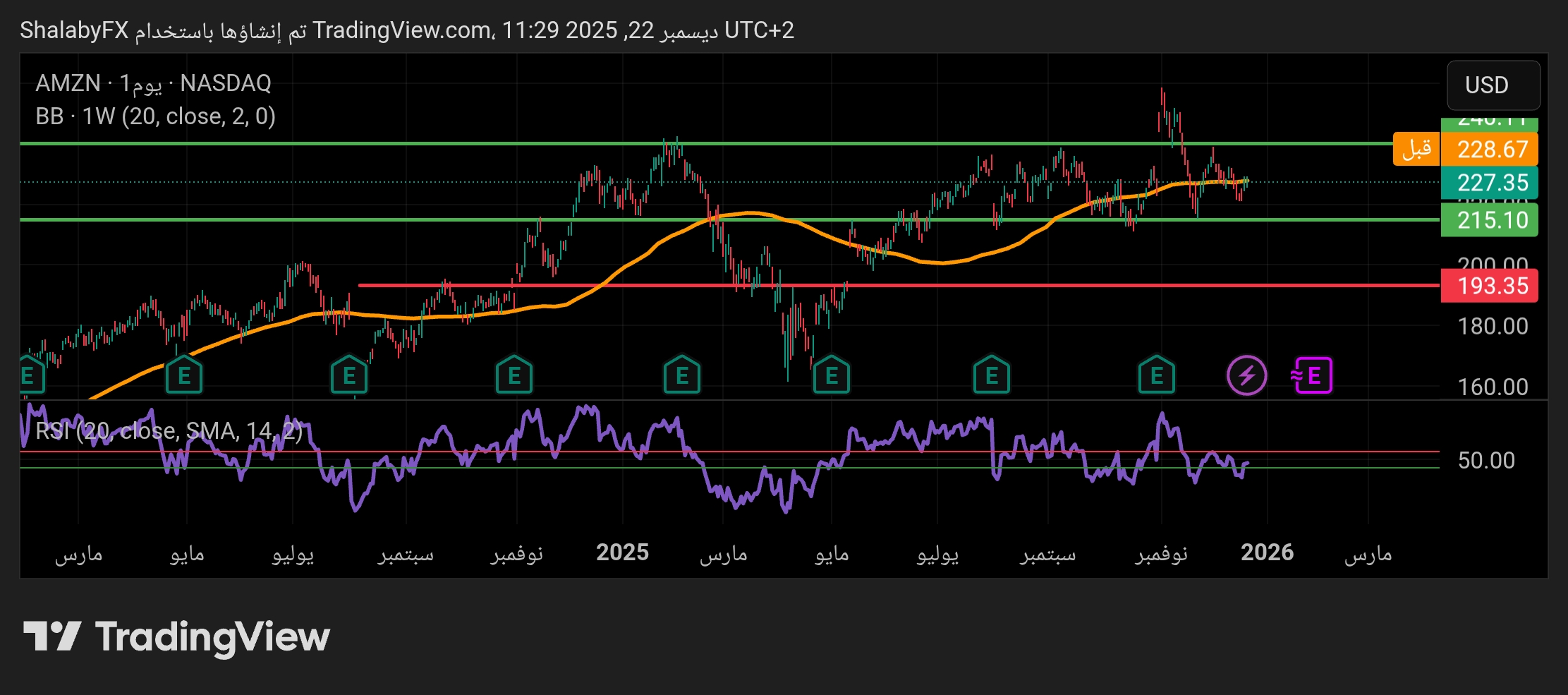Click the earnings marker near November 2025
The height and width of the screenshot is (695, 1568).
point(1157,375)
